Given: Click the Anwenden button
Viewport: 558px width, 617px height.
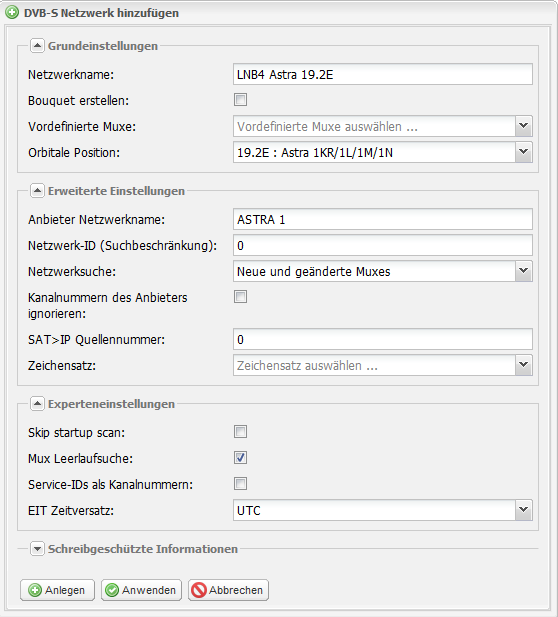Looking at the screenshot, I should 141,590.
